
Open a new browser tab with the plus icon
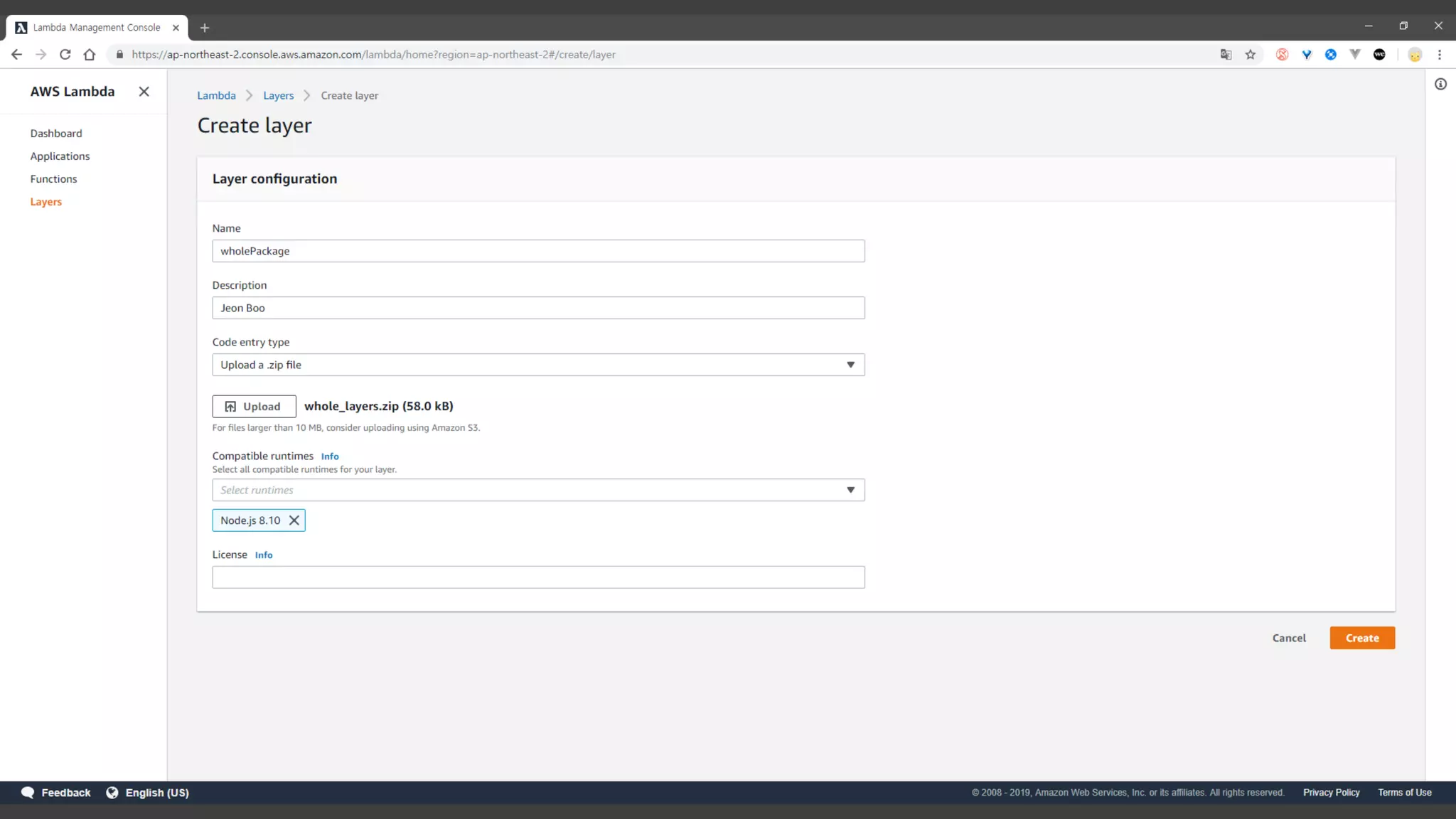tap(205, 28)
